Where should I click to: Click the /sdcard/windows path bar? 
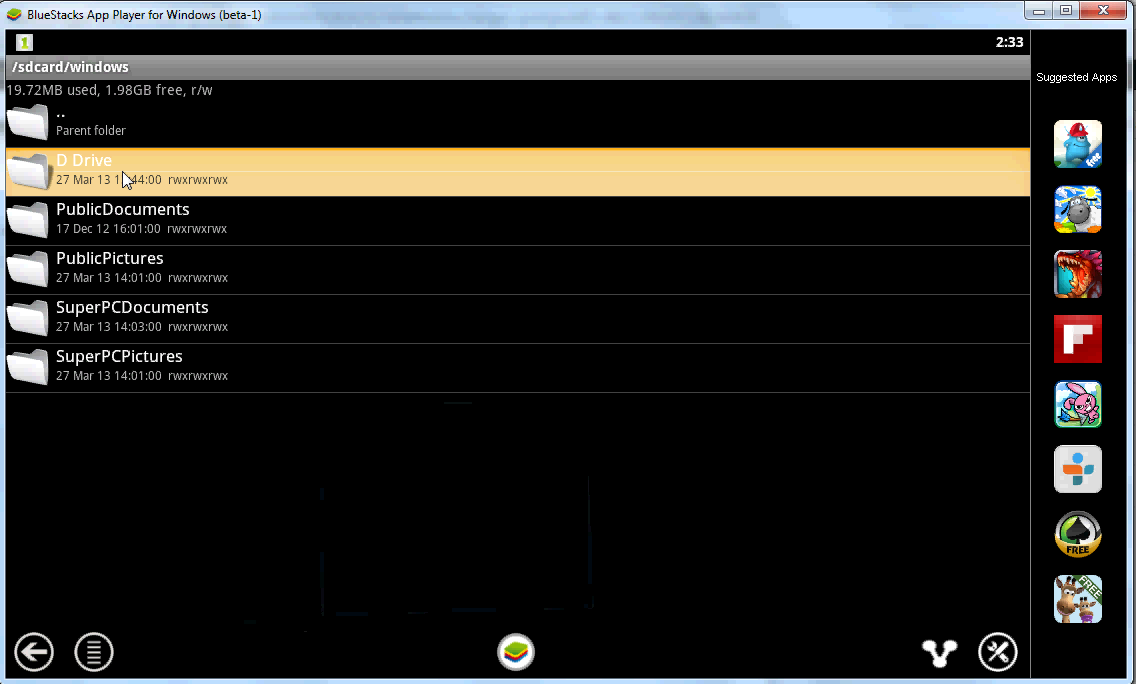(x=518, y=67)
